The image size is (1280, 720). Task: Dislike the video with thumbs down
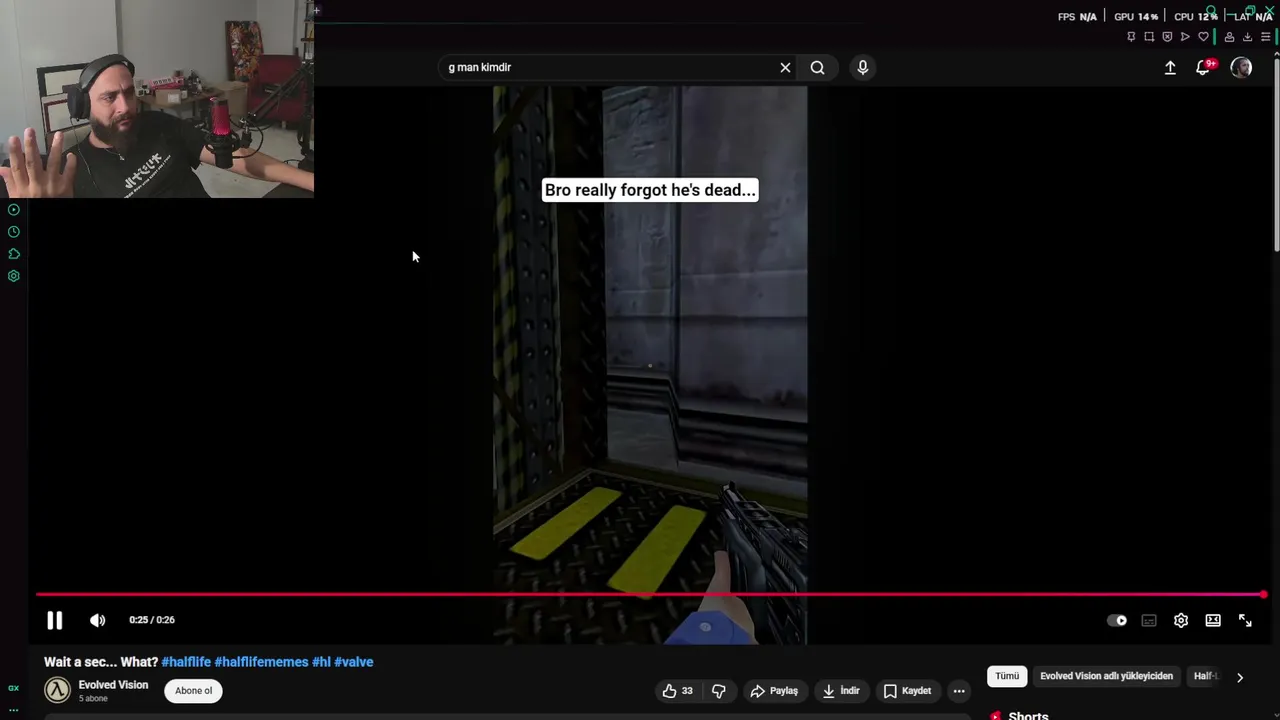click(718, 691)
